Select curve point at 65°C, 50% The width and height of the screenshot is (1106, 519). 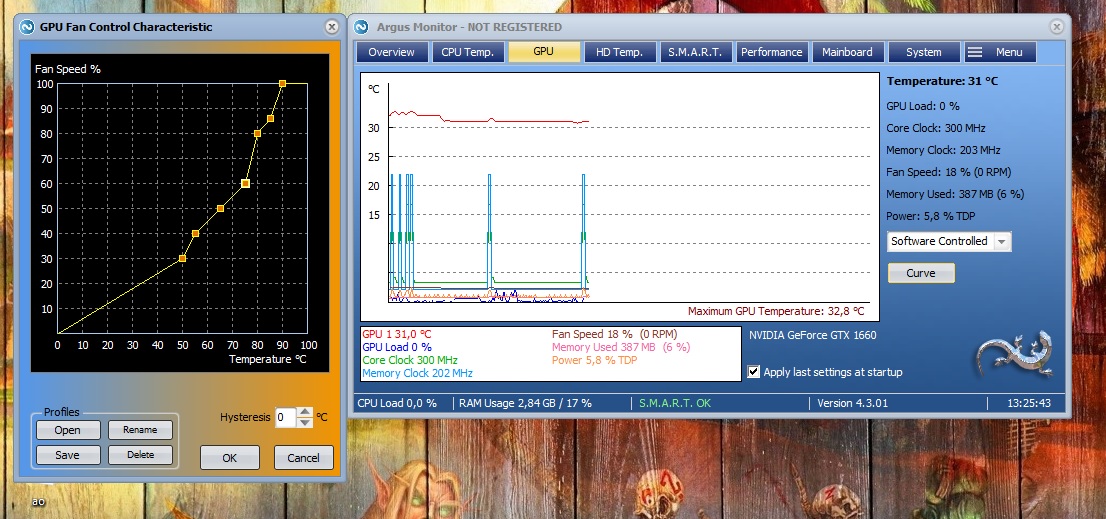(x=220, y=208)
